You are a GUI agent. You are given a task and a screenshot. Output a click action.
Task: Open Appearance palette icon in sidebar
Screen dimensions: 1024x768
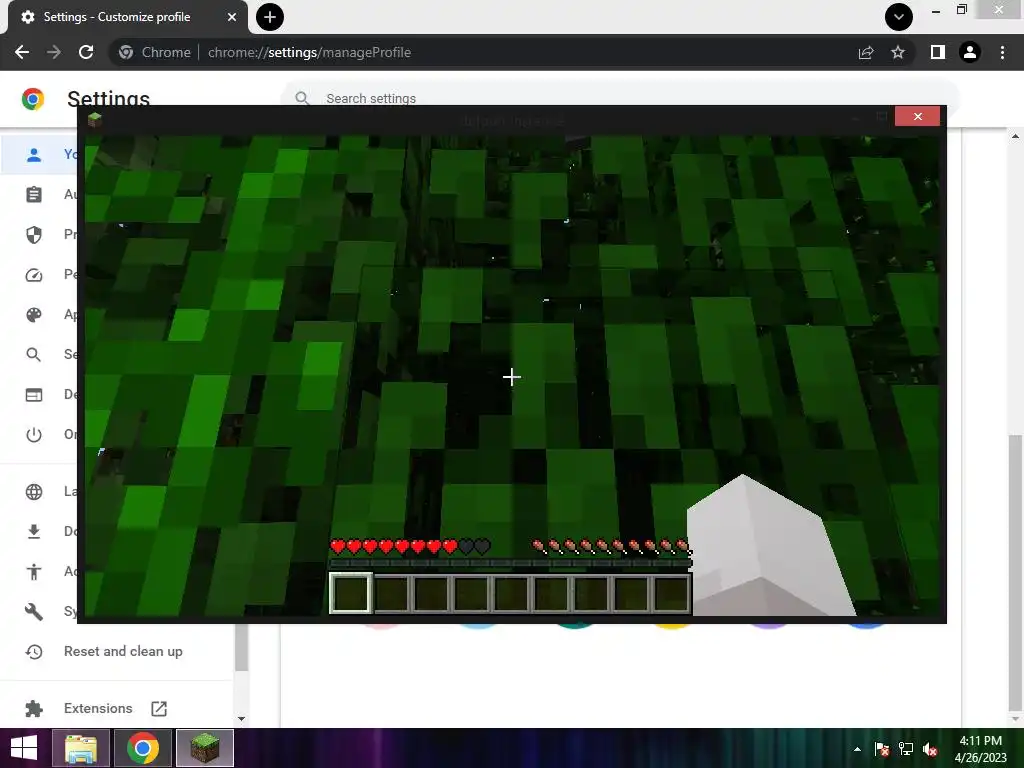(x=34, y=315)
